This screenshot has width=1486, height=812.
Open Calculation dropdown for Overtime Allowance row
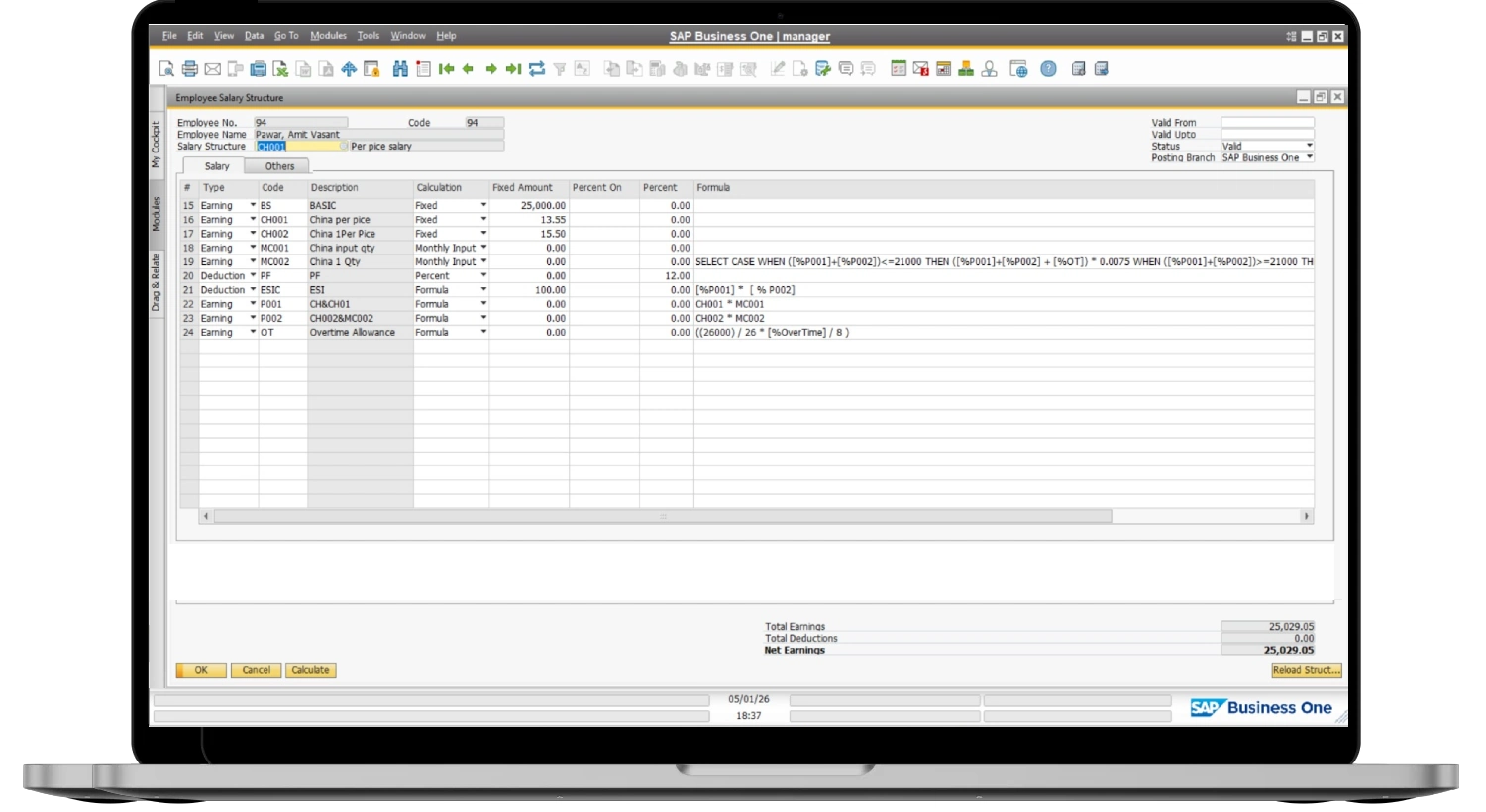pos(483,333)
